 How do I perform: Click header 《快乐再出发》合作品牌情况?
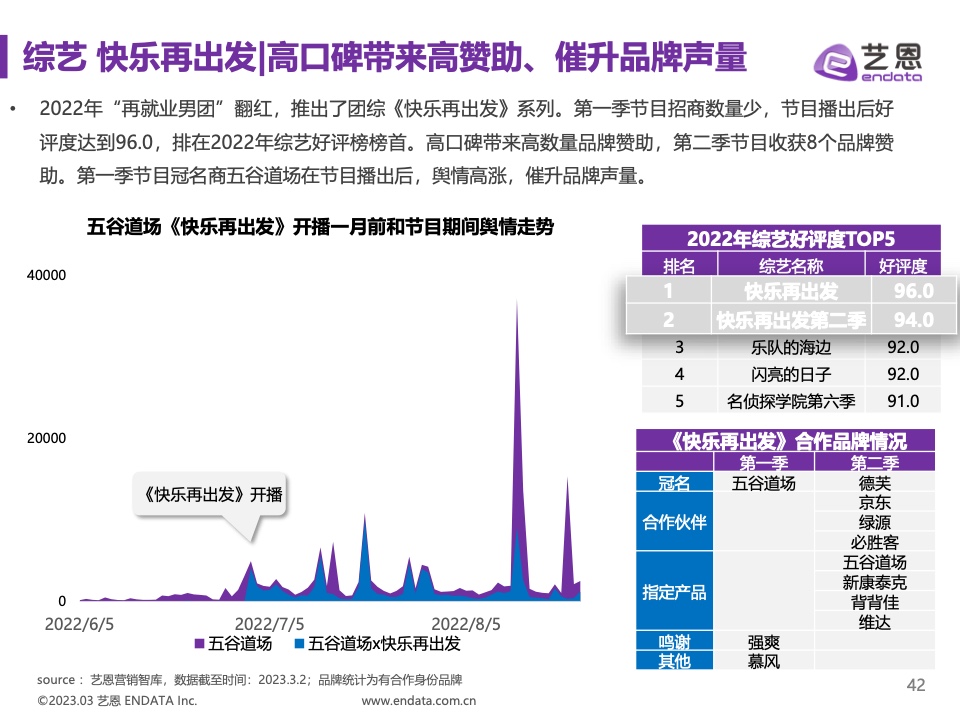786,441
